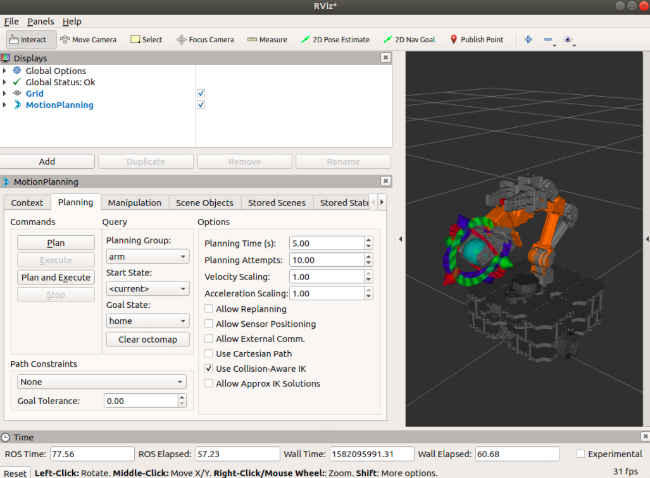Click the Plan button
This screenshot has height=478, width=650.
56,243
